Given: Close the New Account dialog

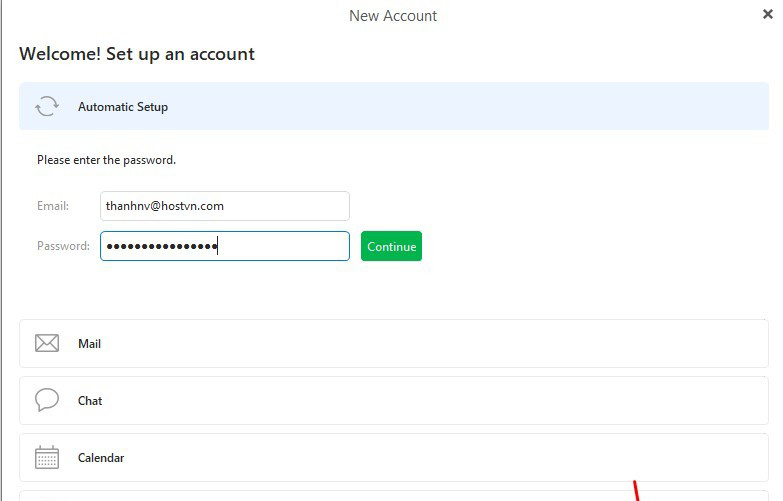Looking at the screenshot, I should tap(767, 14).
